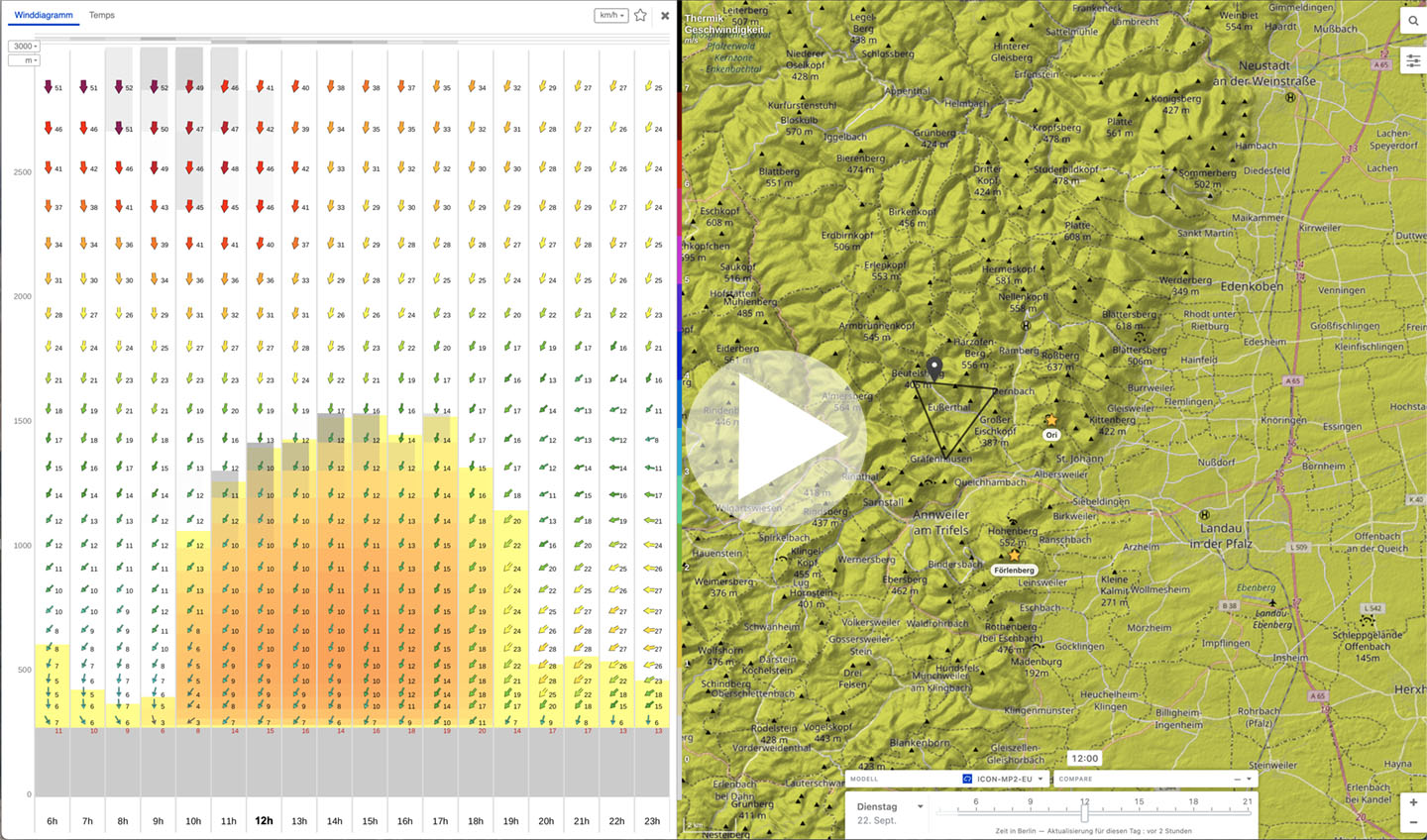
Task: Click the Edenkoben town label
Action: [1252, 286]
